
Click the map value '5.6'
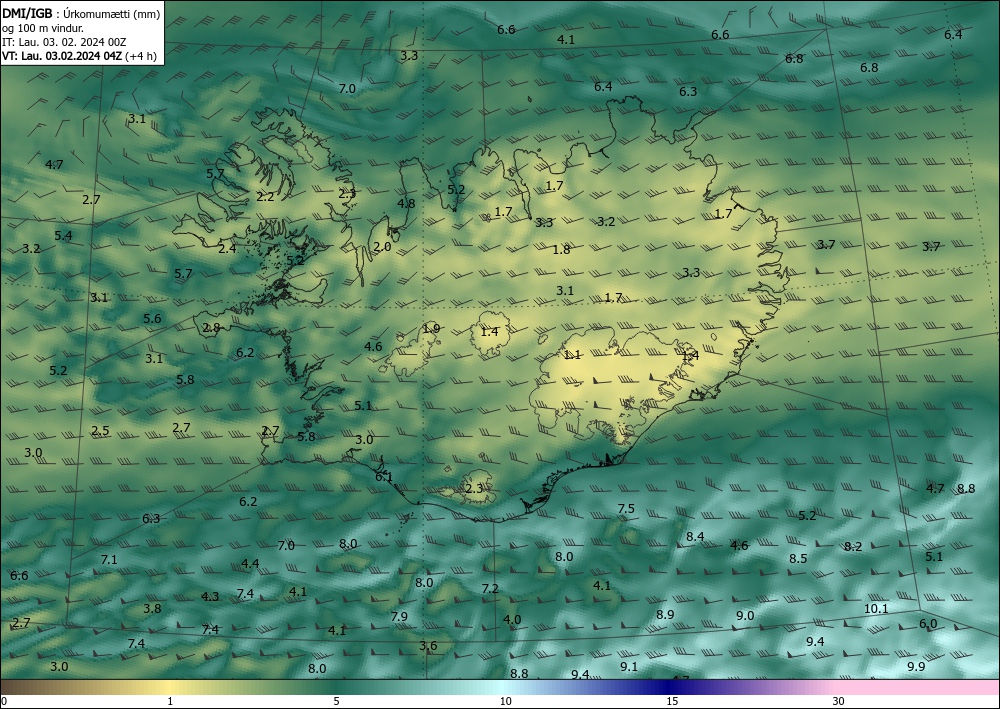coord(152,319)
